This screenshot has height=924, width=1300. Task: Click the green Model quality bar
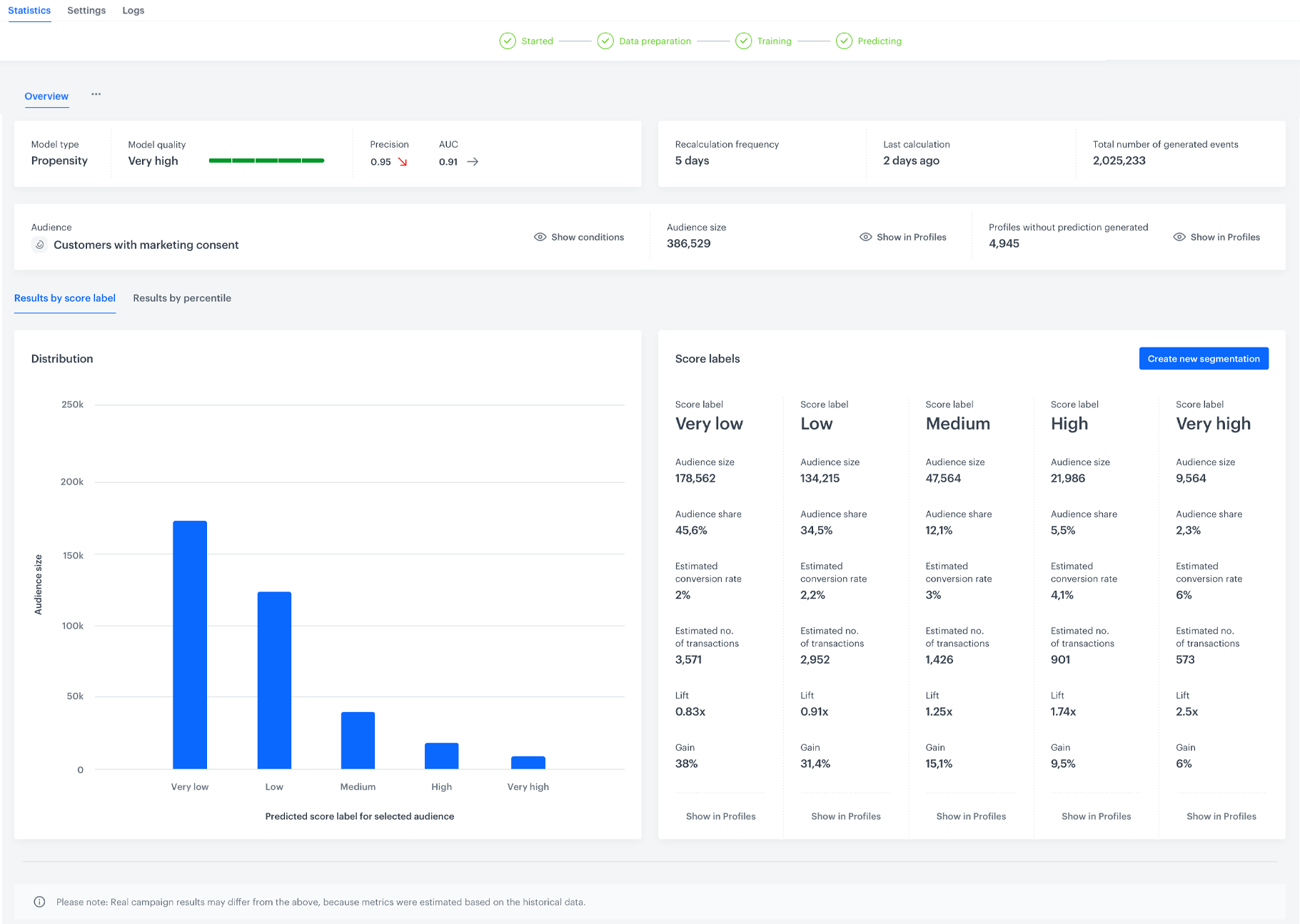coord(266,161)
